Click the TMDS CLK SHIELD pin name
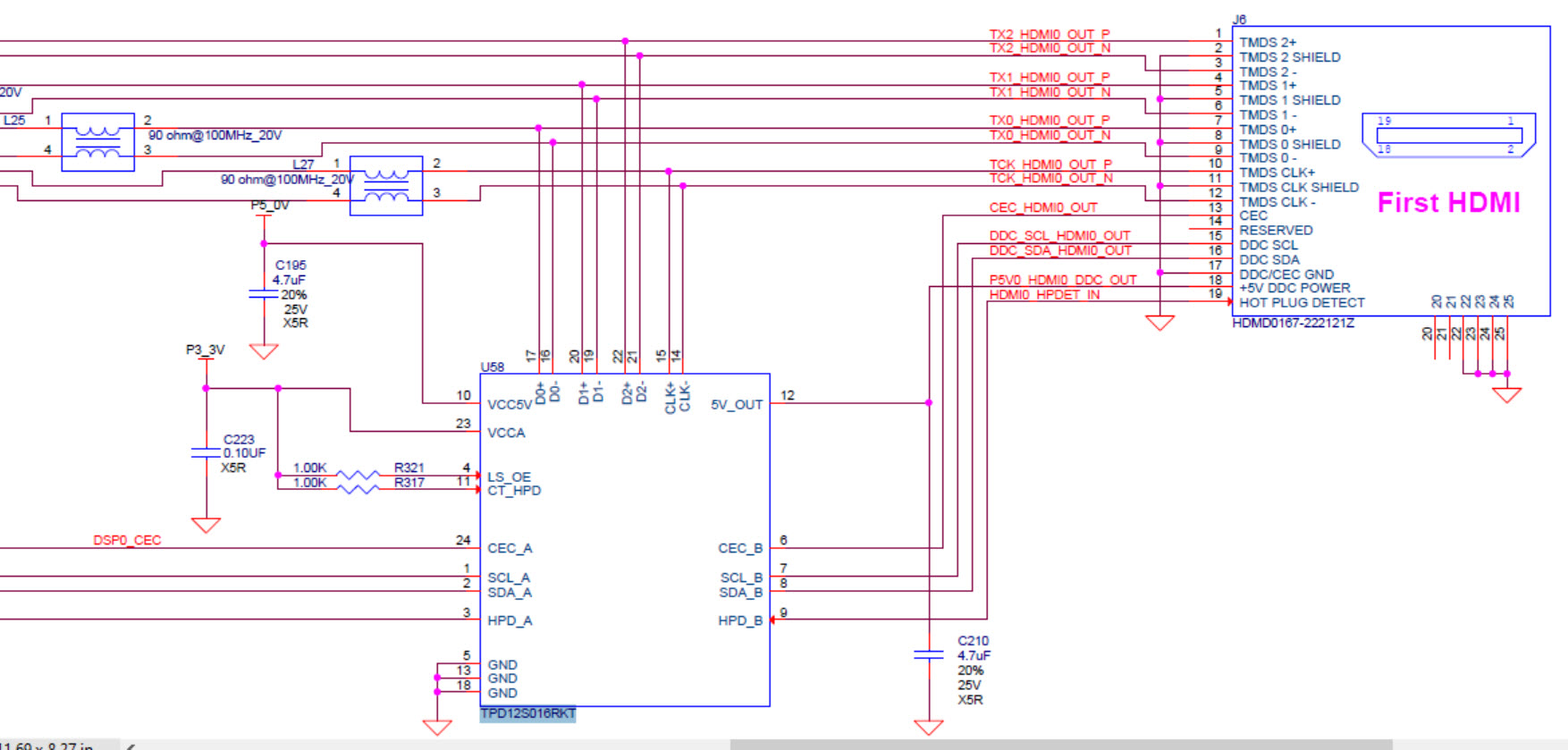Viewport: 1568px width, 750px height. [x=1299, y=187]
